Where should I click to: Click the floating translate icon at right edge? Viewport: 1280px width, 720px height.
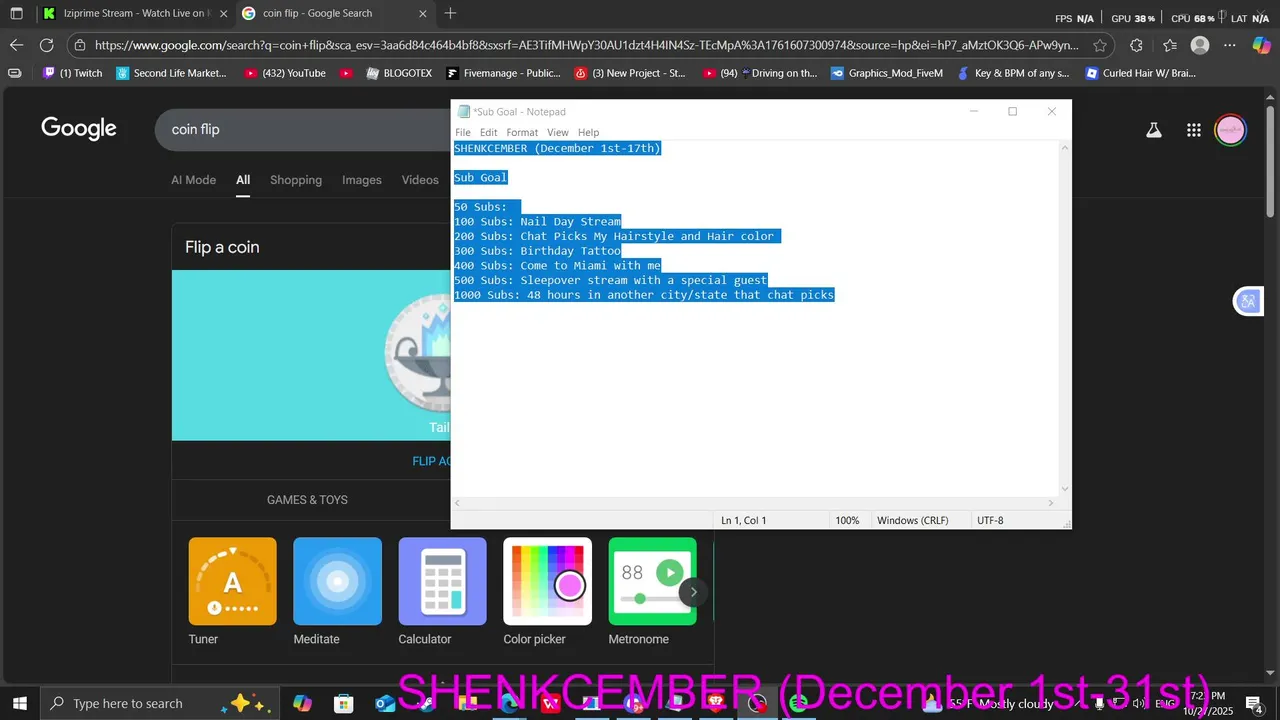(x=1248, y=300)
